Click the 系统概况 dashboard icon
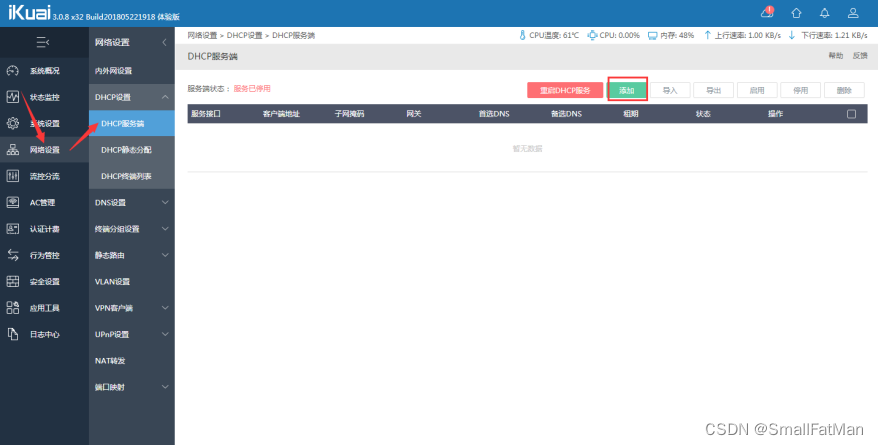Screen dimensions: 878x445 click(13, 71)
